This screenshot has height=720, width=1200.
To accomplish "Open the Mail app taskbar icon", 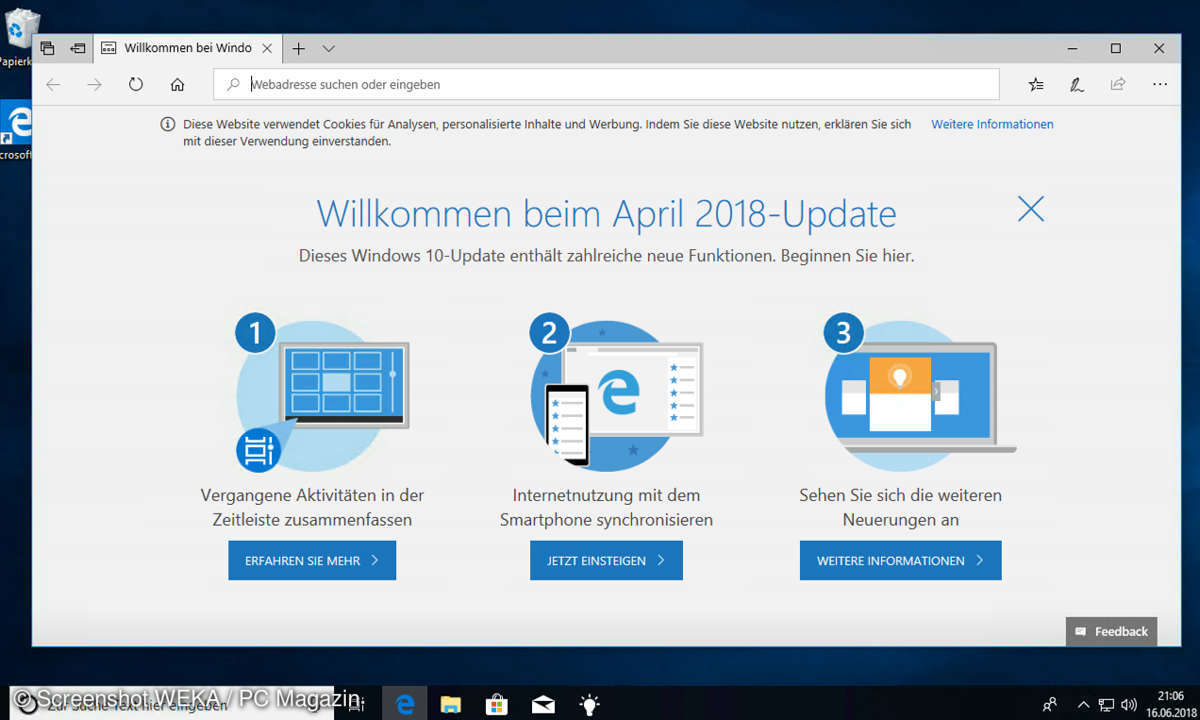I will tap(543, 704).
